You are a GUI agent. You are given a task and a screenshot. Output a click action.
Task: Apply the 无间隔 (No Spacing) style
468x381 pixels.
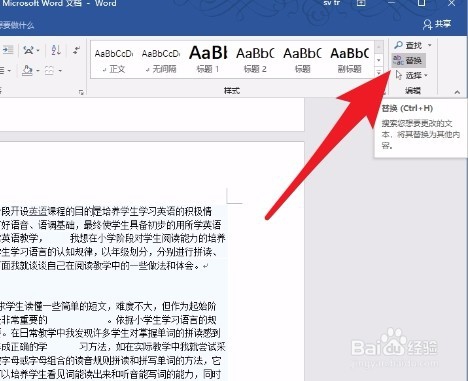click(x=161, y=60)
